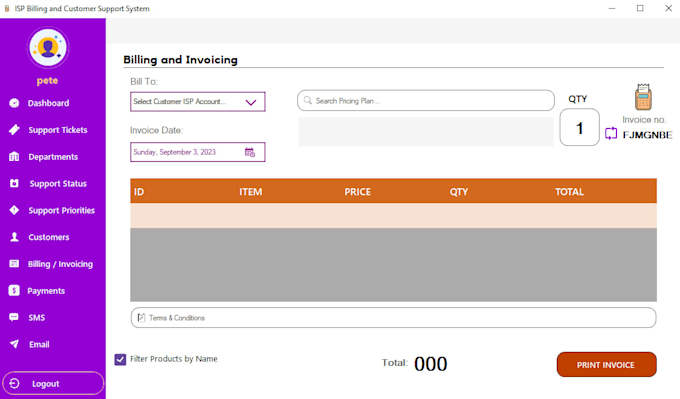The width and height of the screenshot is (680, 399).
Task: Click the Payments dollar icon
Action: click(14, 291)
